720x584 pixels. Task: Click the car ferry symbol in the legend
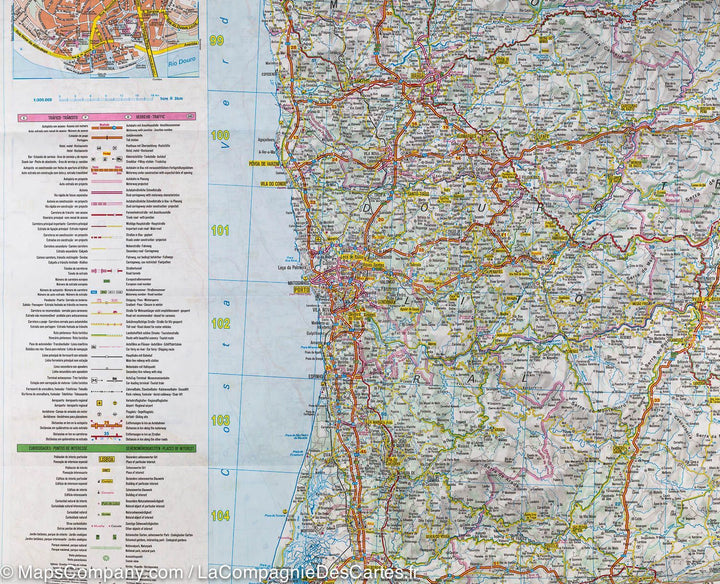tap(94, 347)
